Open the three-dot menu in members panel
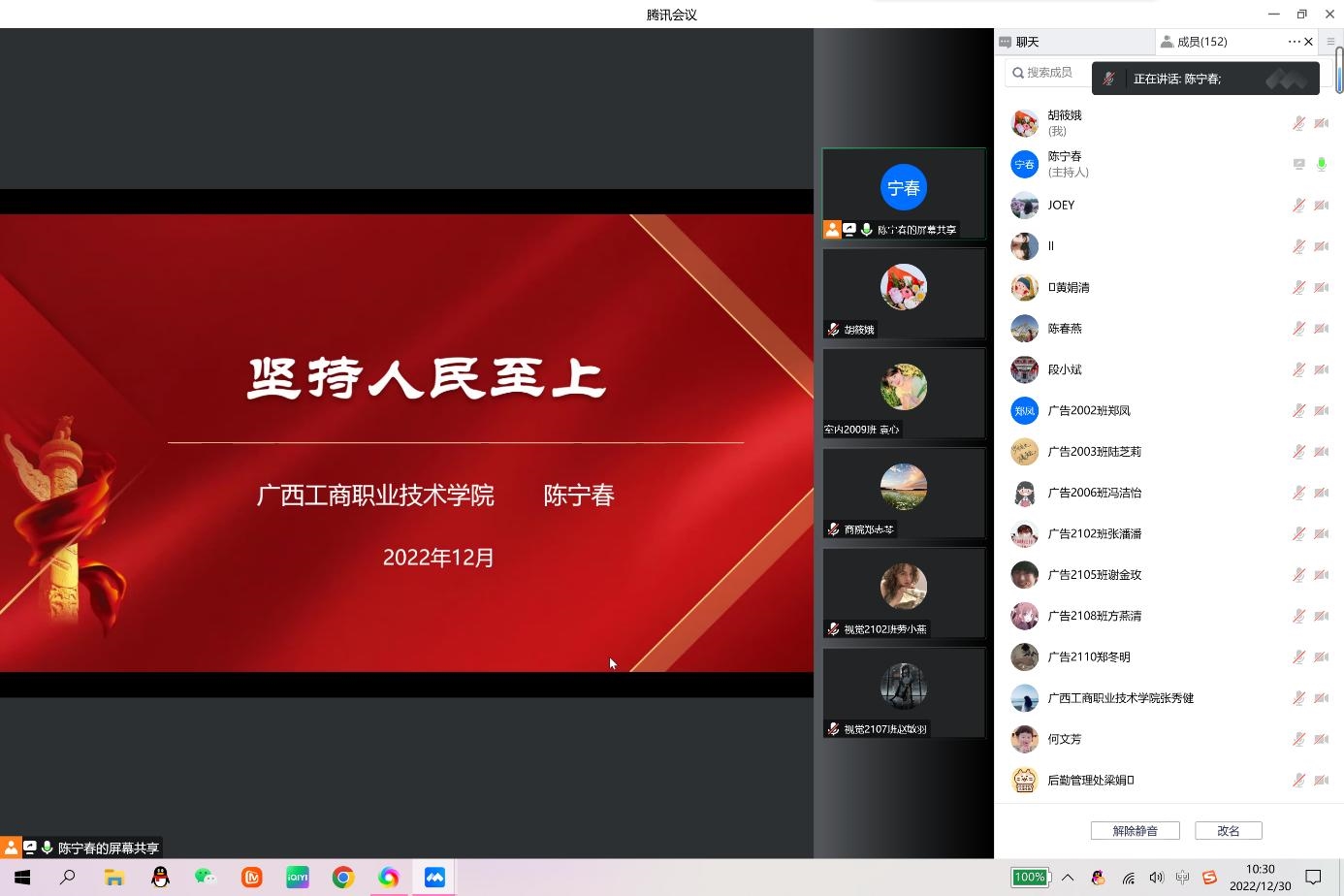 [1294, 42]
